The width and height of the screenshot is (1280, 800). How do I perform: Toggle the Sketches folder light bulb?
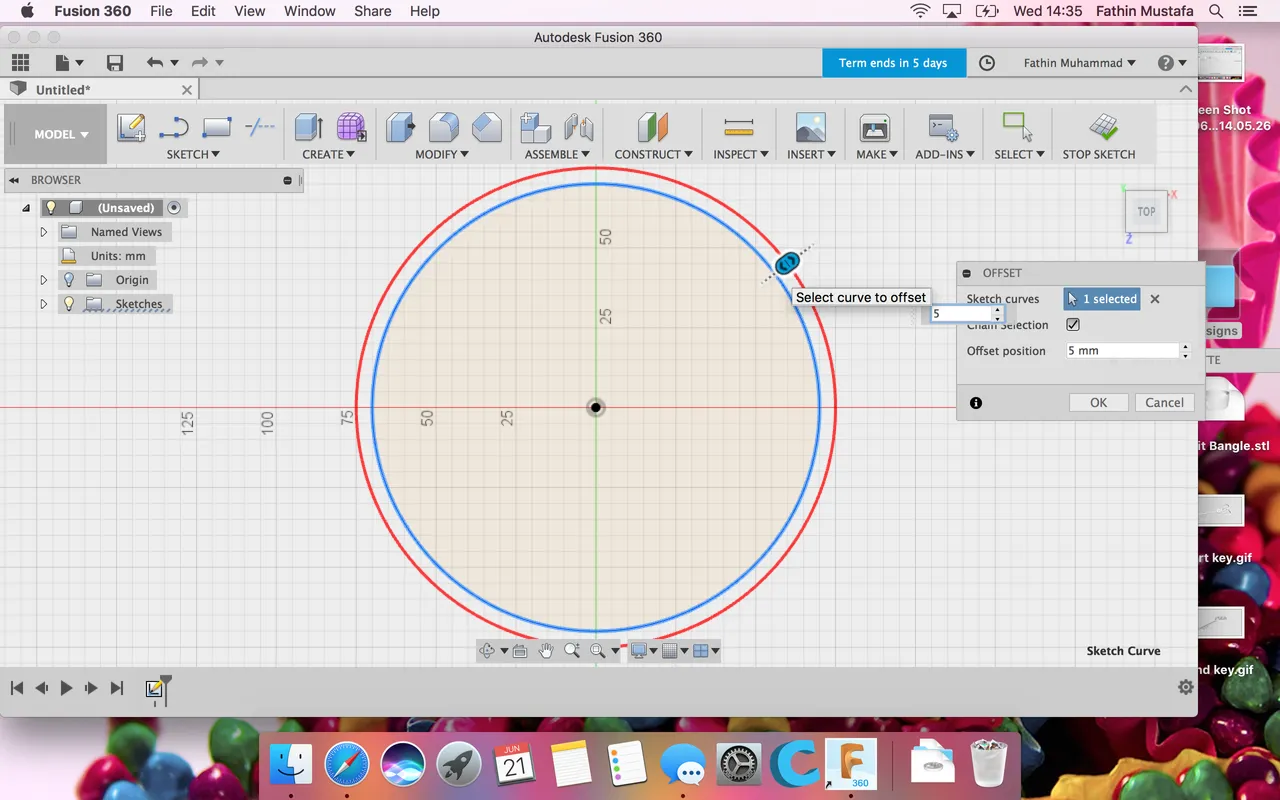pos(69,304)
